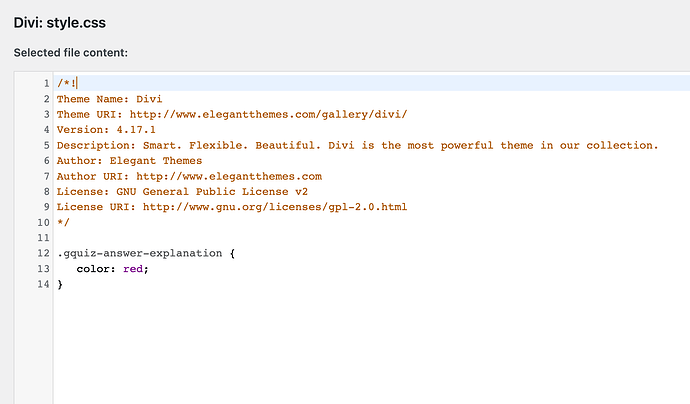This screenshot has height=404, width=690.
Task: Place cursor on line 1 '/*!'
Action: point(66,83)
